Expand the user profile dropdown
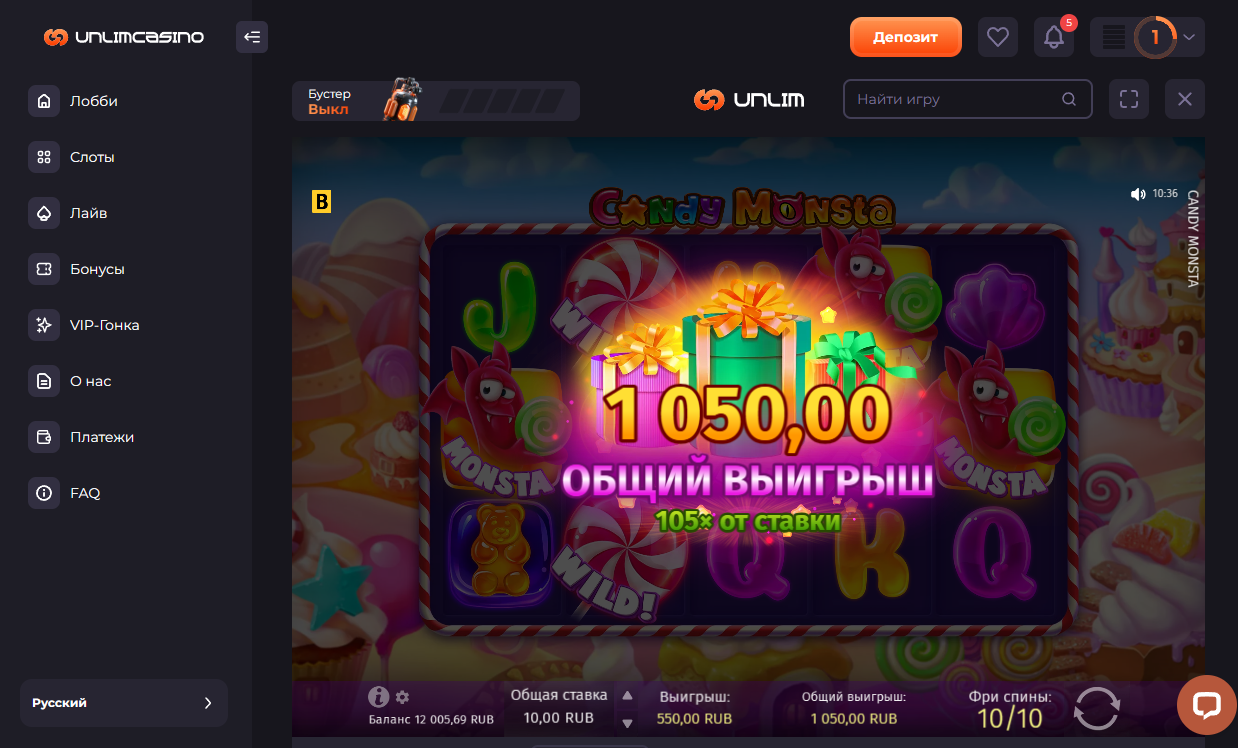The height and width of the screenshot is (748, 1238). click(1189, 37)
